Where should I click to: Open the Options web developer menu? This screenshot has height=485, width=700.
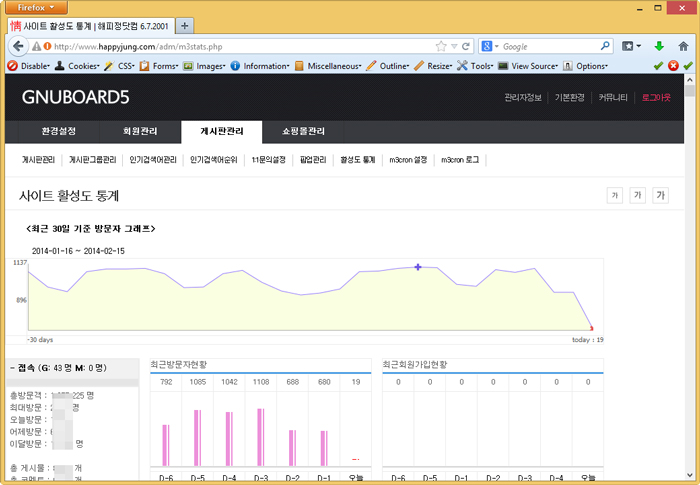[x=585, y=66]
